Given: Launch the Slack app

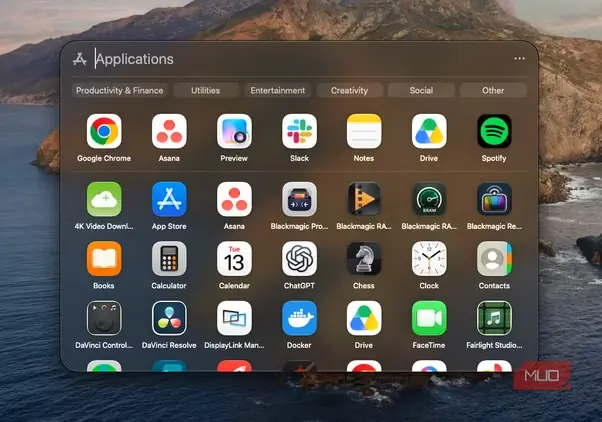Looking at the screenshot, I should tap(299, 131).
